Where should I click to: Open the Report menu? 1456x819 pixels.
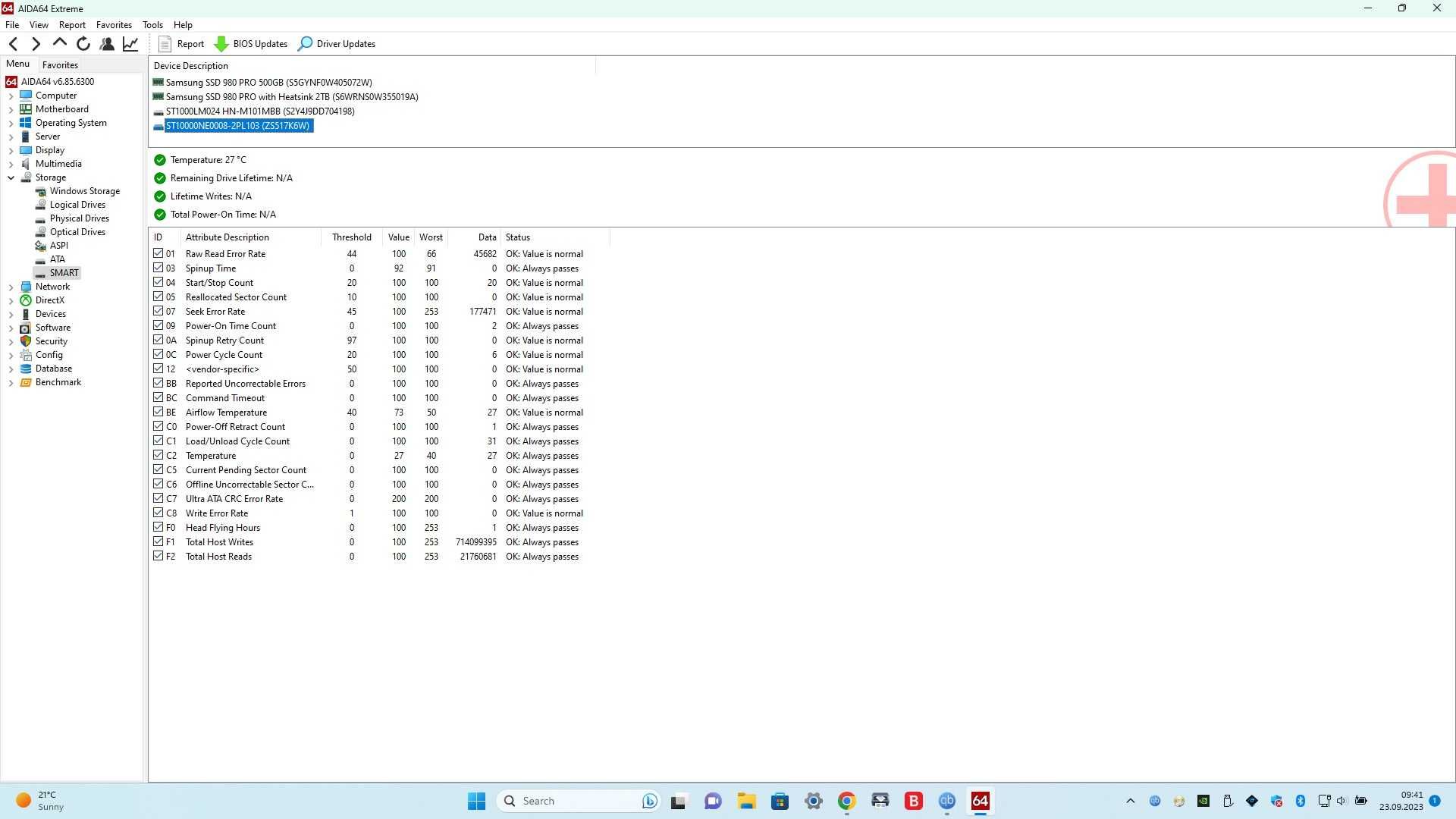(72, 24)
